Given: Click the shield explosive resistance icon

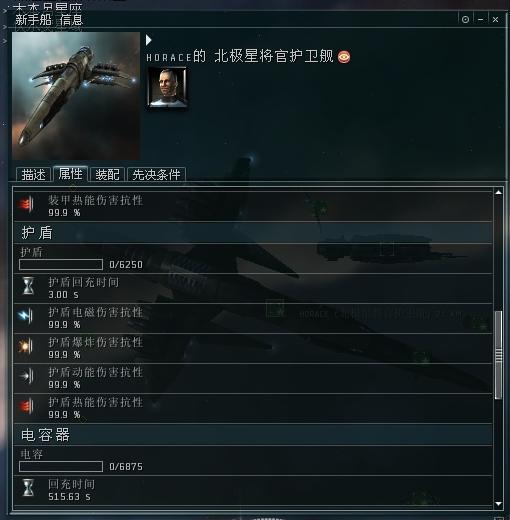Looking at the screenshot, I should coord(26,346).
